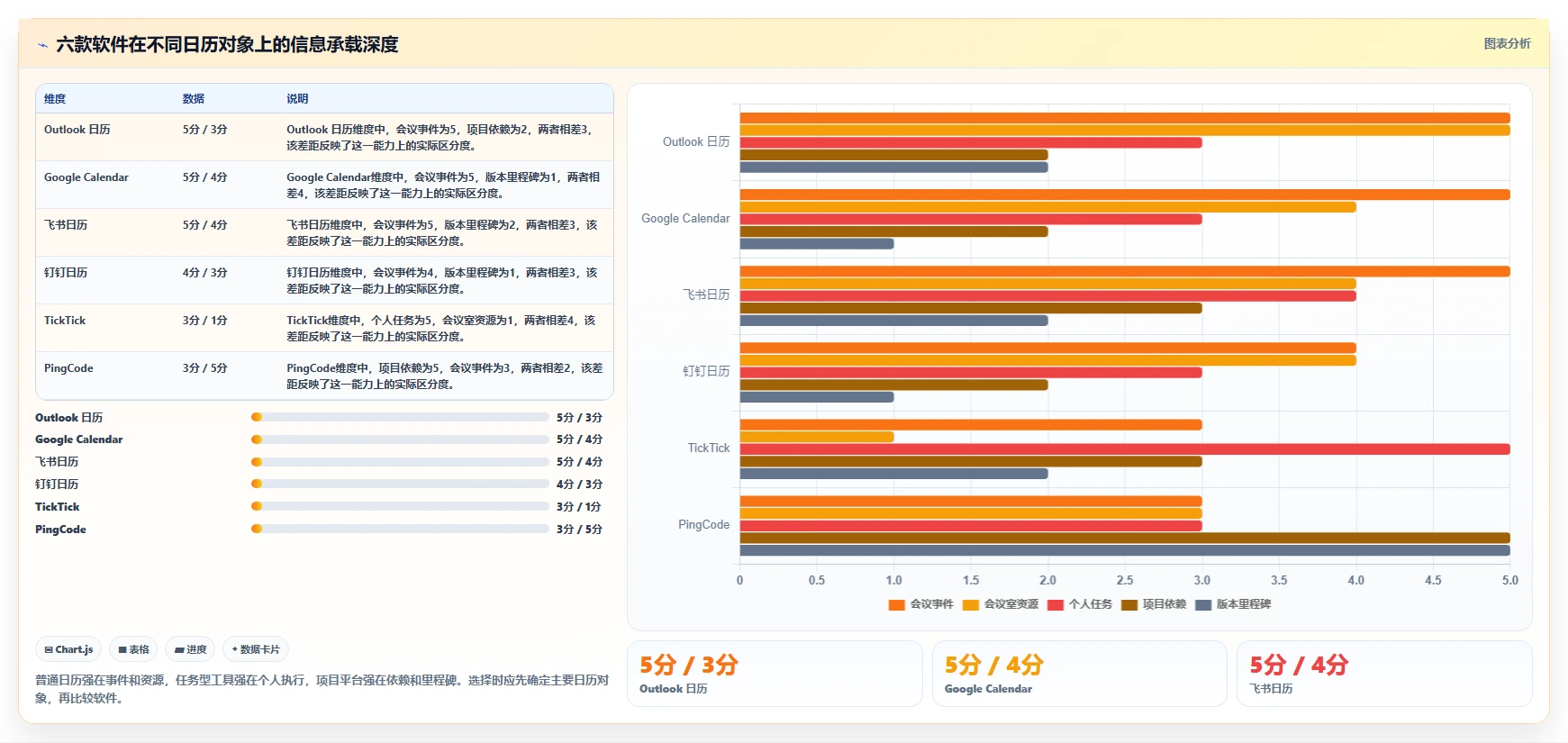Screen dimensions: 1568x743
Task: Open the Outlook 日历 5分 / 3分 data card
Action: click(775, 674)
